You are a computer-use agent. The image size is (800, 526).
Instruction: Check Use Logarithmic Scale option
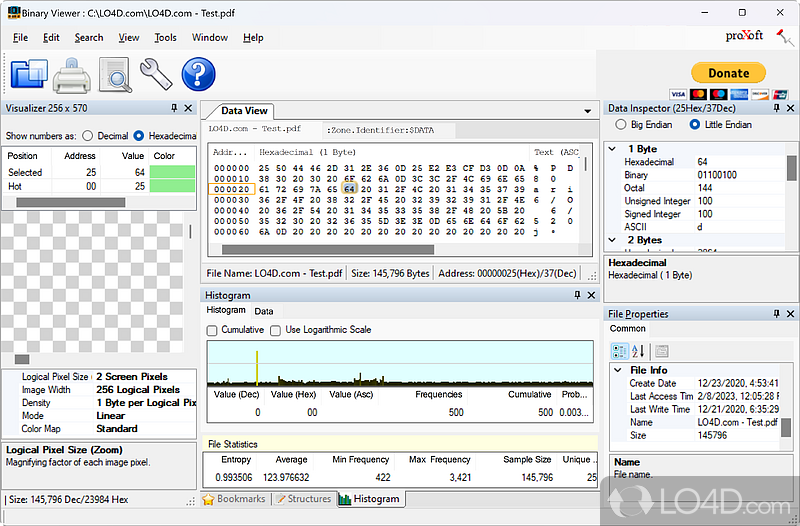point(277,330)
